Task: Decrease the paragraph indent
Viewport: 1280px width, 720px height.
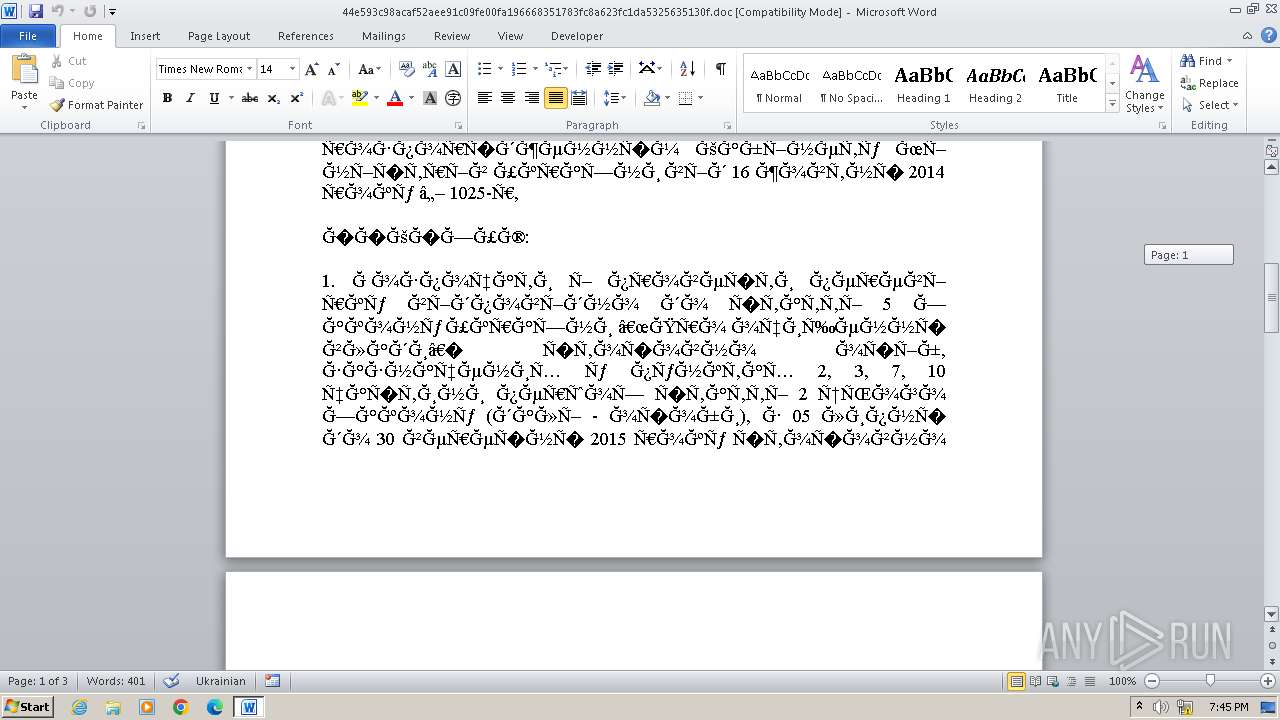Action: pos(593,69)
